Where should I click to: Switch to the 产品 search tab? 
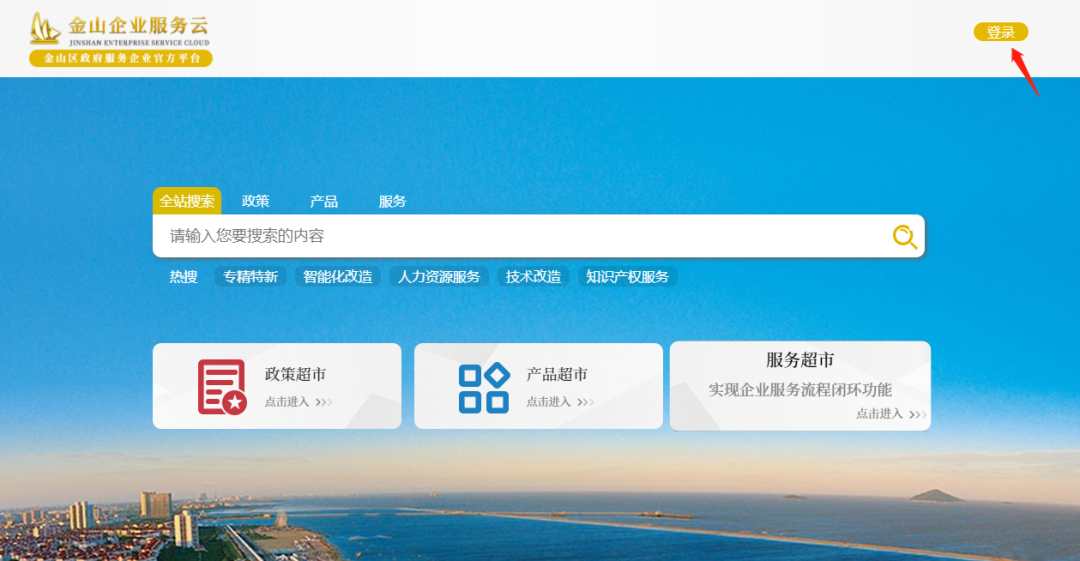[324, 201]
